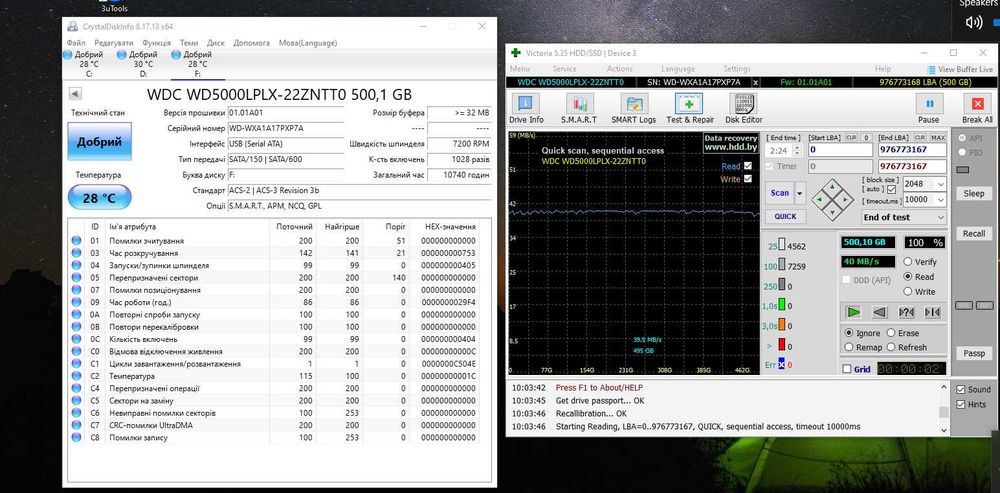1000x493 pixels.
Task: Toggle the Read graph checkbox
Action: tap(748, 166)
